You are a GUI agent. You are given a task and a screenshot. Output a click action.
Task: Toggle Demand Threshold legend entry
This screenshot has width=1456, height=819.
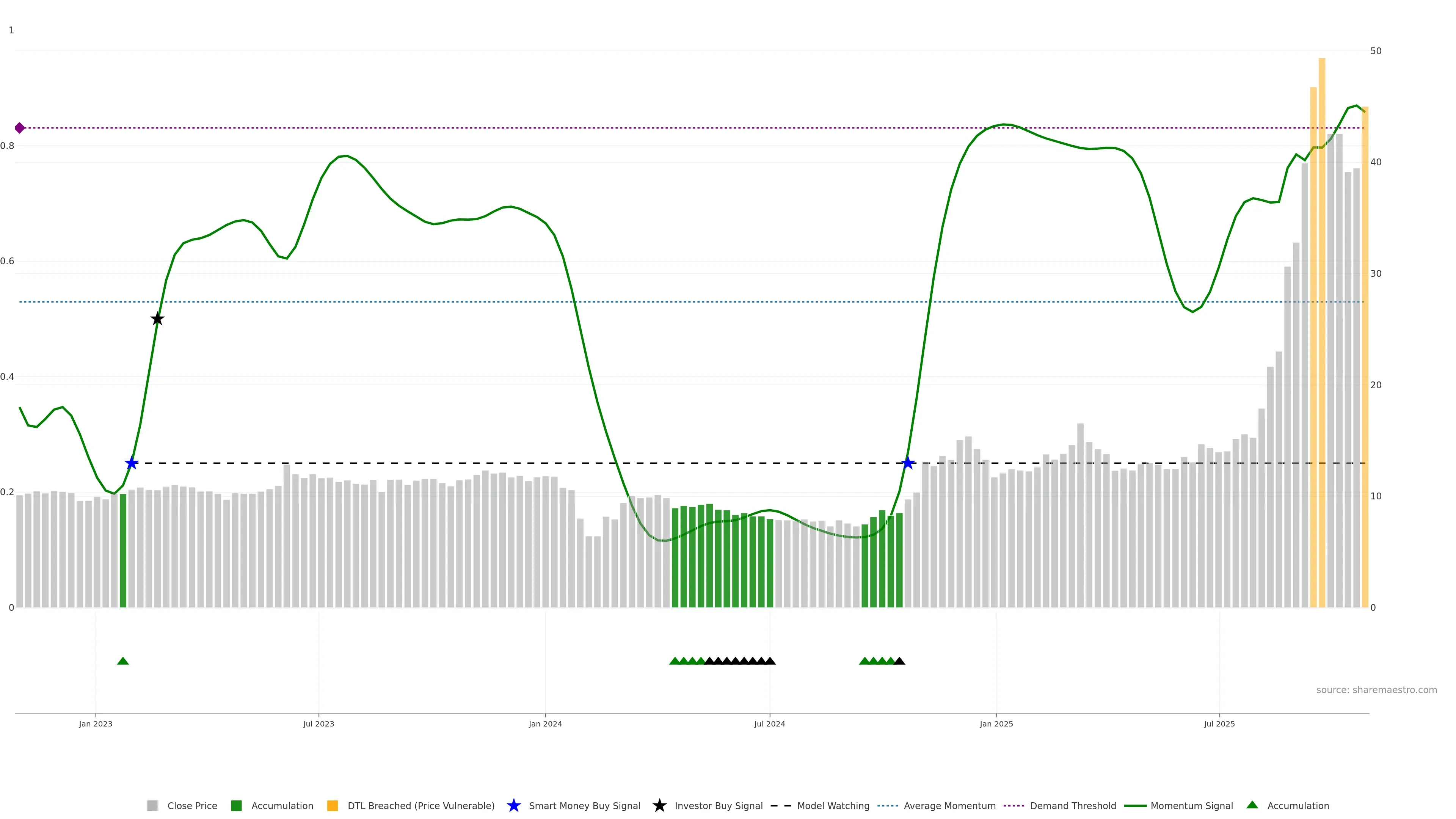[x=1073, y=806]
